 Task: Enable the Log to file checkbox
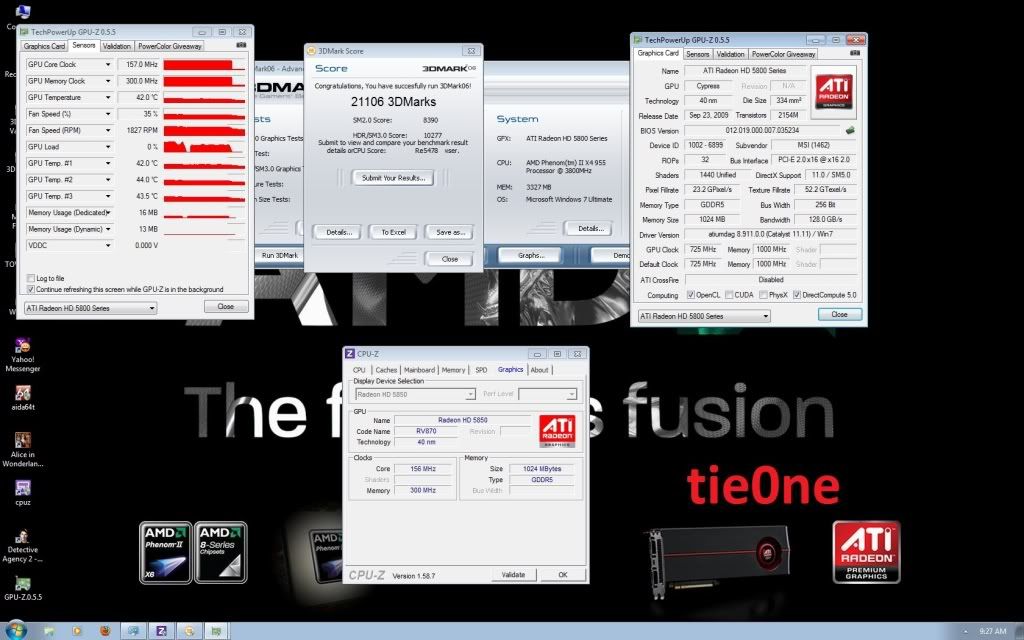point(31,278)
